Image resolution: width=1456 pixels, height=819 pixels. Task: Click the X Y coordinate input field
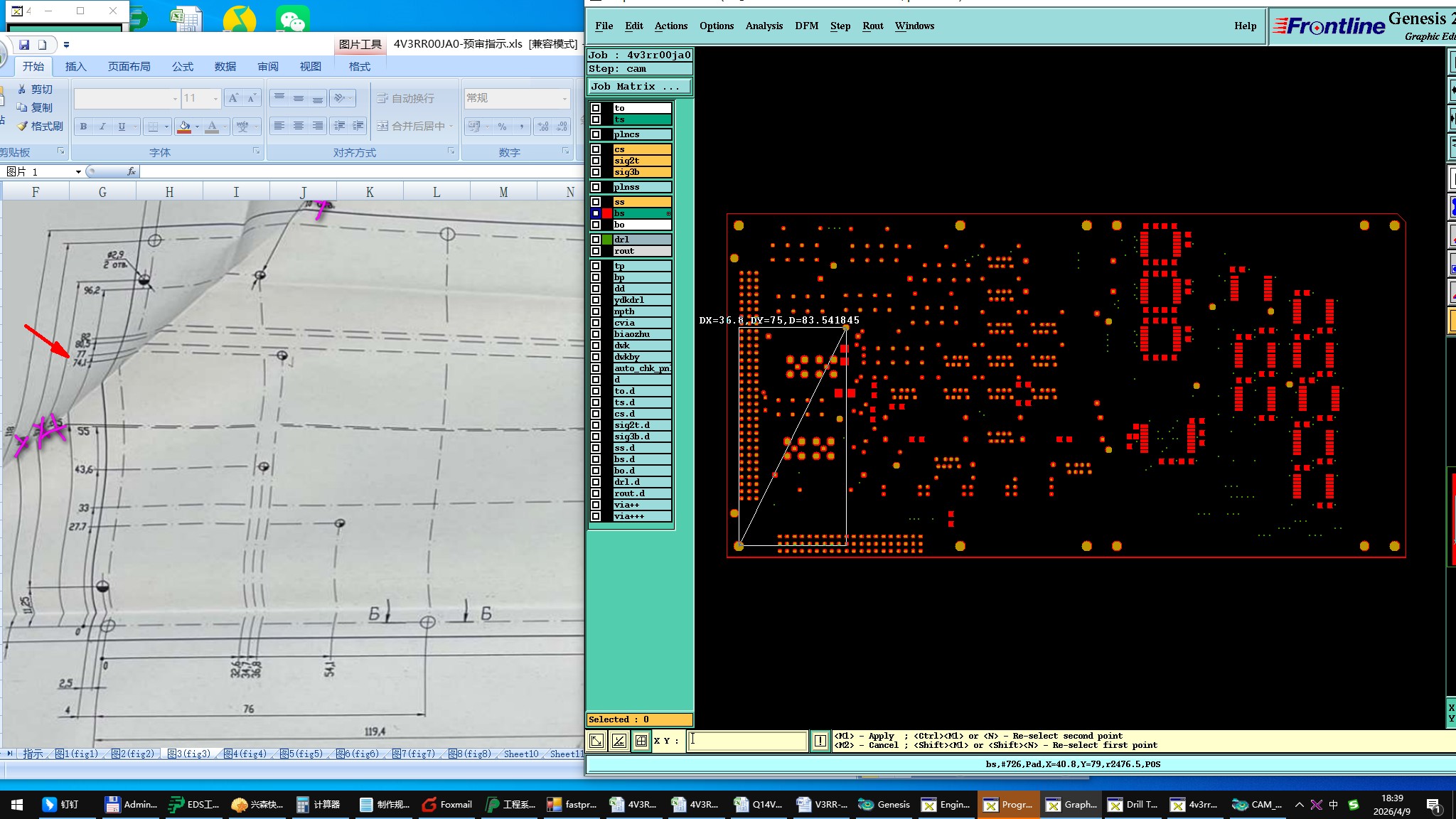click(x=746, y=741)
